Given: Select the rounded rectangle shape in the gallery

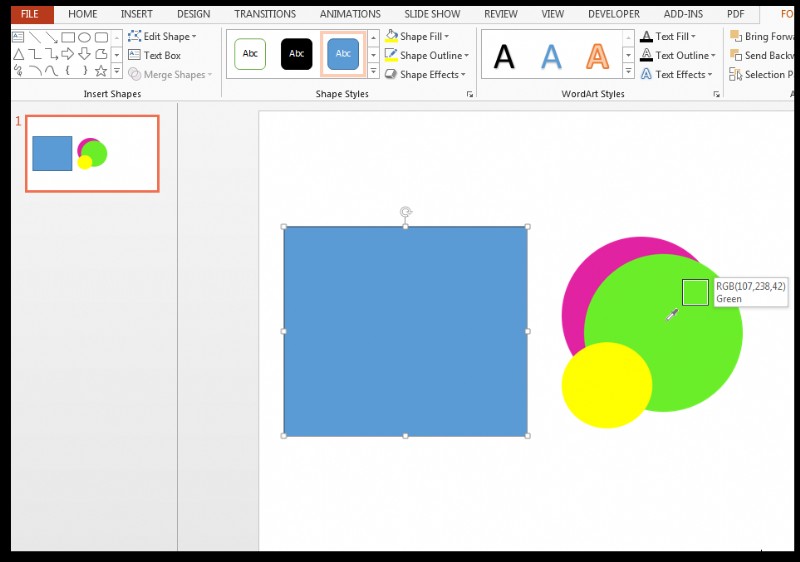Looking at the screenshot, I should 102,37.
